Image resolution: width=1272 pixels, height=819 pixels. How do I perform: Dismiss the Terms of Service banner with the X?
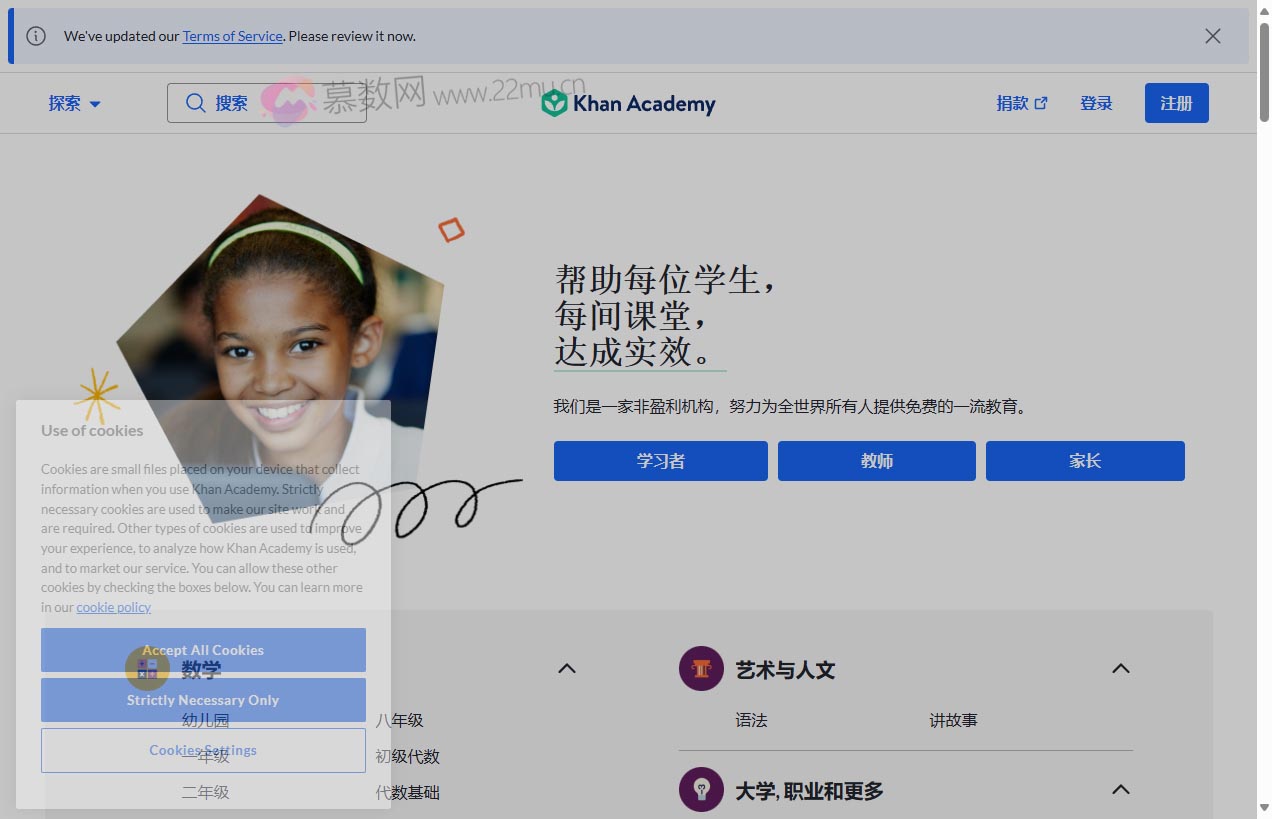(x=1213, y=36)
